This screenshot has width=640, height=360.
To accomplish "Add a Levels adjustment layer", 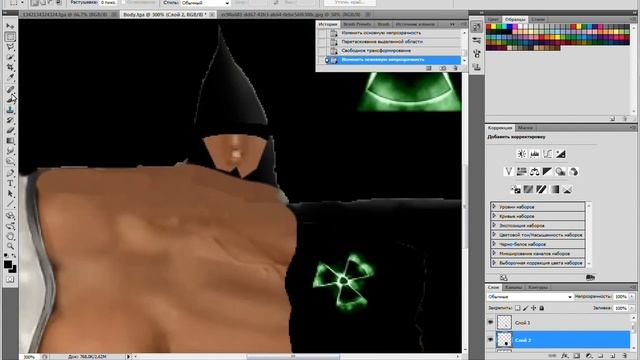I will click(x=535, y=154).
